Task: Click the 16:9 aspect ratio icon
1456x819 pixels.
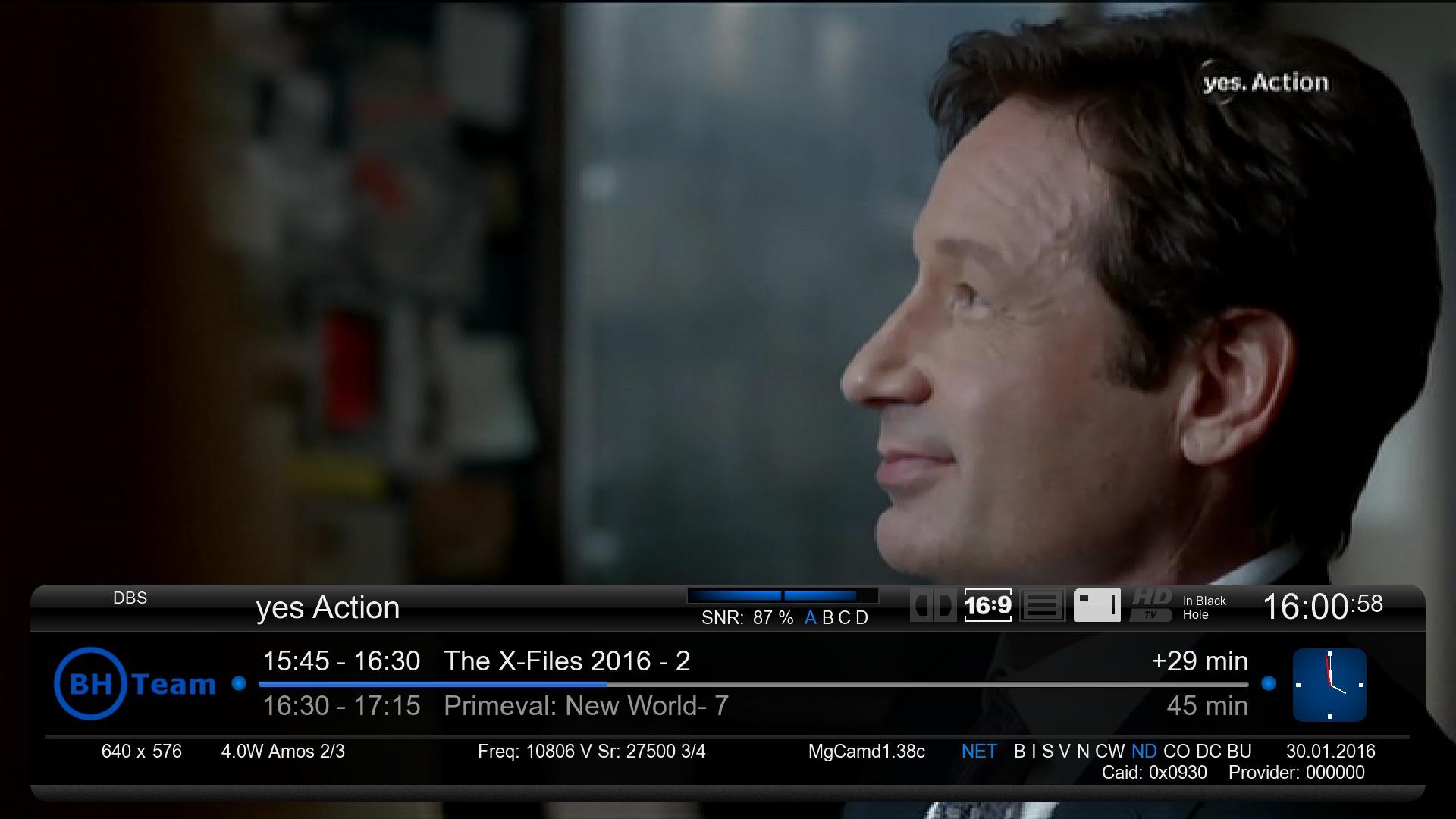Action: tap(987, 605)
